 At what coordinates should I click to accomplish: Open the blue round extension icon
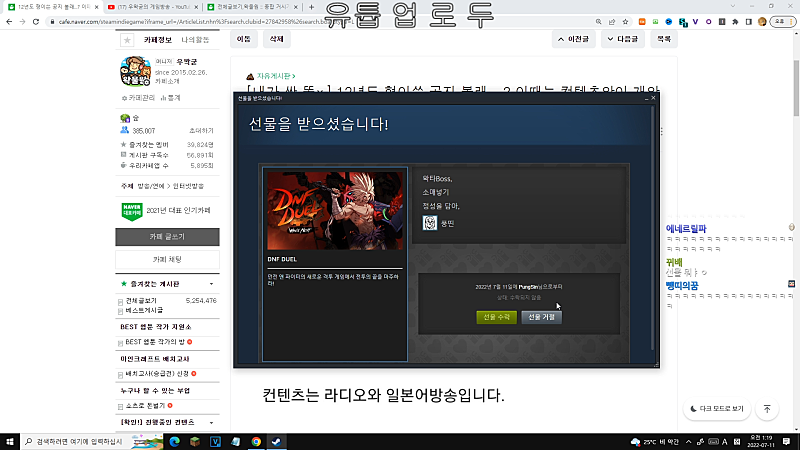click(668, 22)
